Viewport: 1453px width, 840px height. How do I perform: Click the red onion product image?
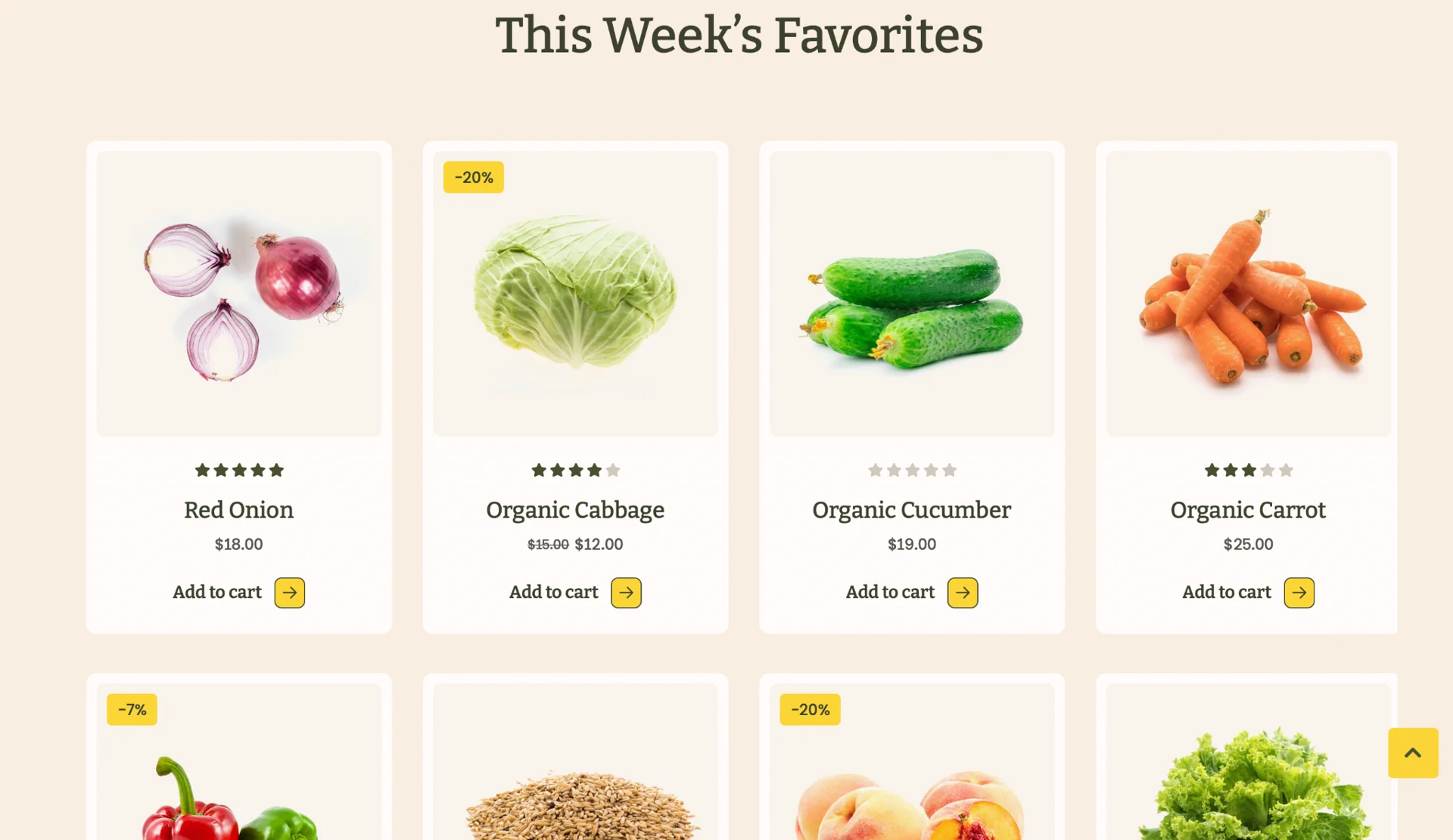point(239,294)
